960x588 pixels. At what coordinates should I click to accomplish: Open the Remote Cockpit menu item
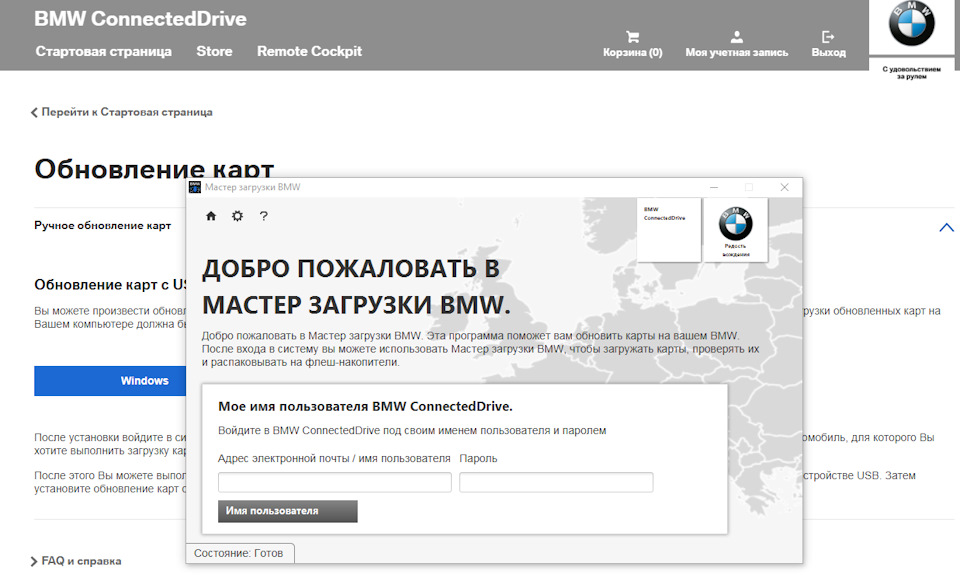click(x=309, y=50)
